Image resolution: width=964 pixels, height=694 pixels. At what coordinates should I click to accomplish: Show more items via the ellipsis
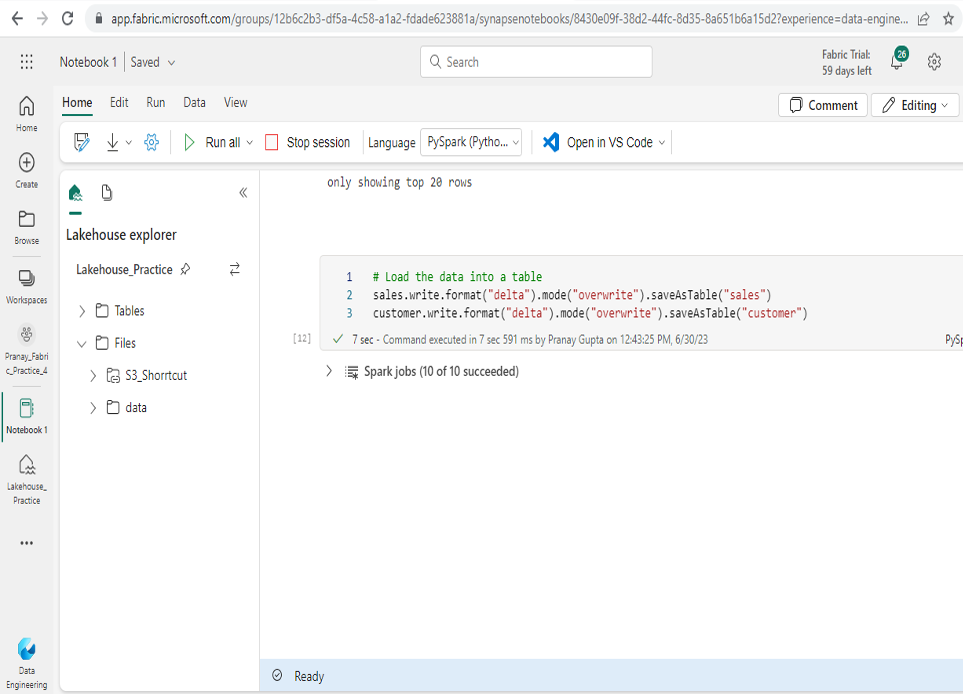click(x=26, y=543)
